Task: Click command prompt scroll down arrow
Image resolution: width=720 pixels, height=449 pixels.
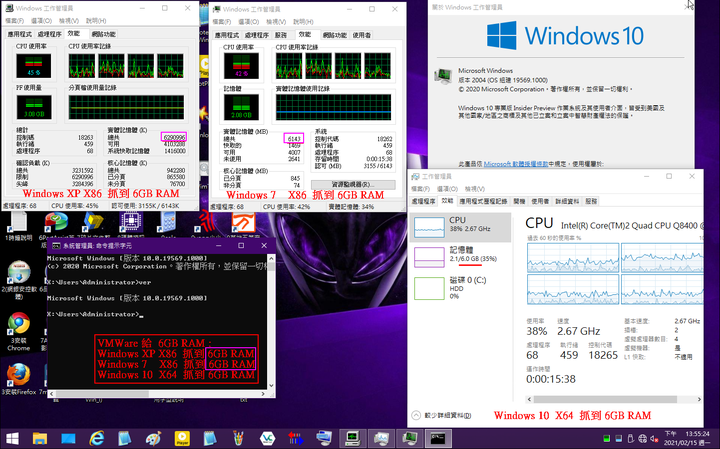Action: [x=271, y=385]
